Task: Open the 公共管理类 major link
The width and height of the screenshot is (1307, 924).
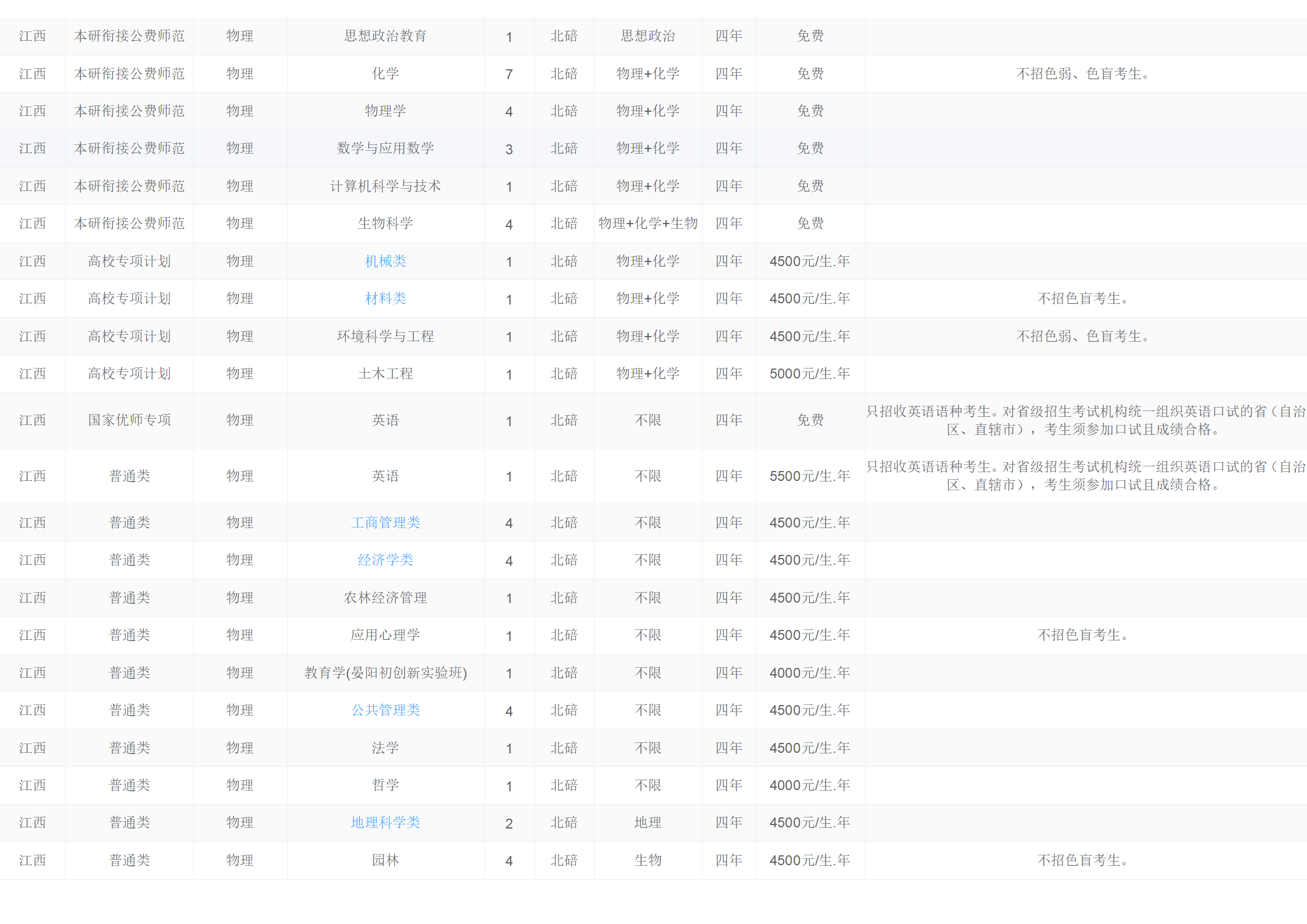Action: (x=385, y=710)
